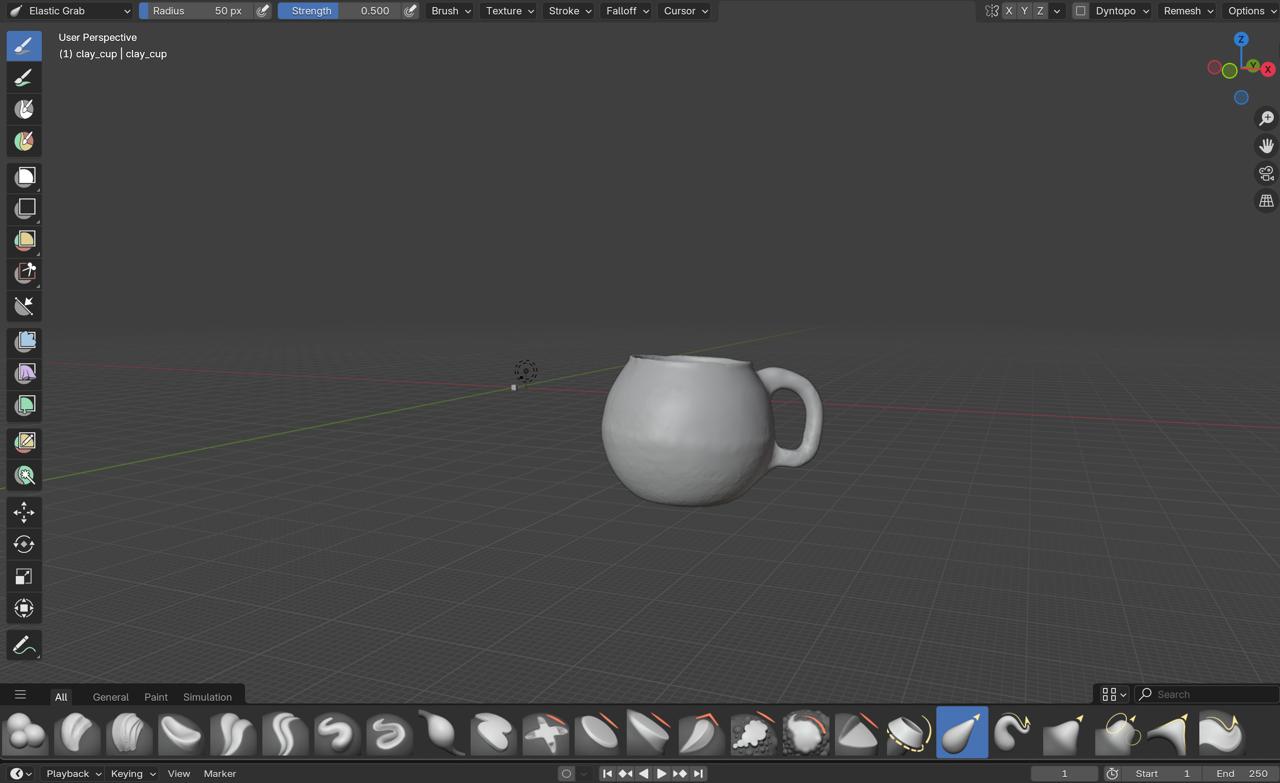Open the Stroke dropdown

(x=569, y=11)
